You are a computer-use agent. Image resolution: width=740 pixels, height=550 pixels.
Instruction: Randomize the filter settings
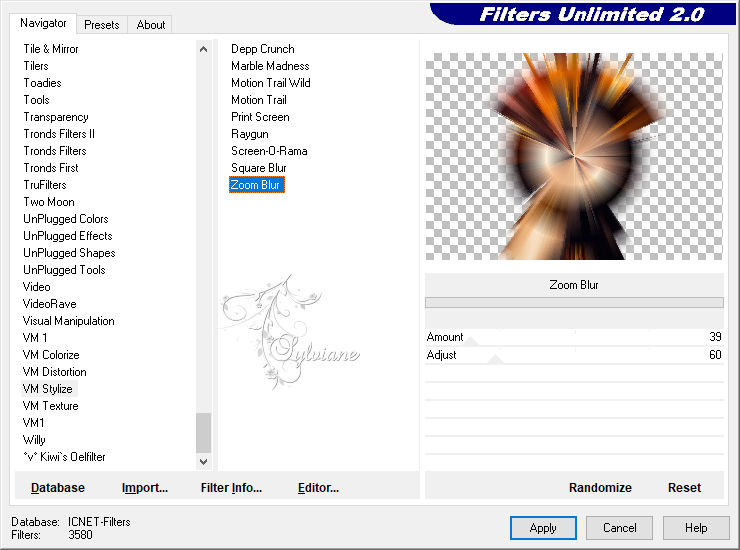[600, 488]
